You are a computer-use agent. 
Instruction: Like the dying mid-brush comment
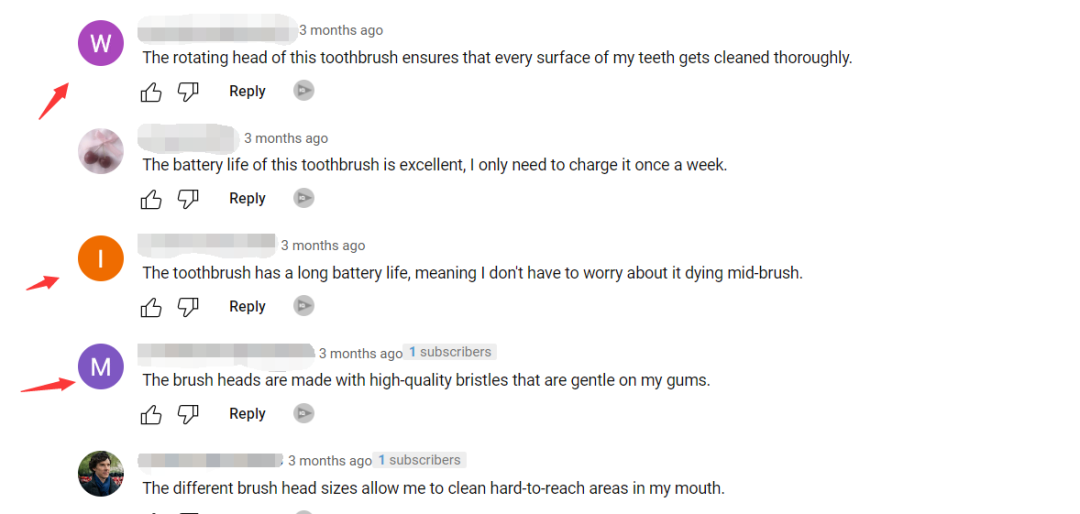(x=151, y=307)
